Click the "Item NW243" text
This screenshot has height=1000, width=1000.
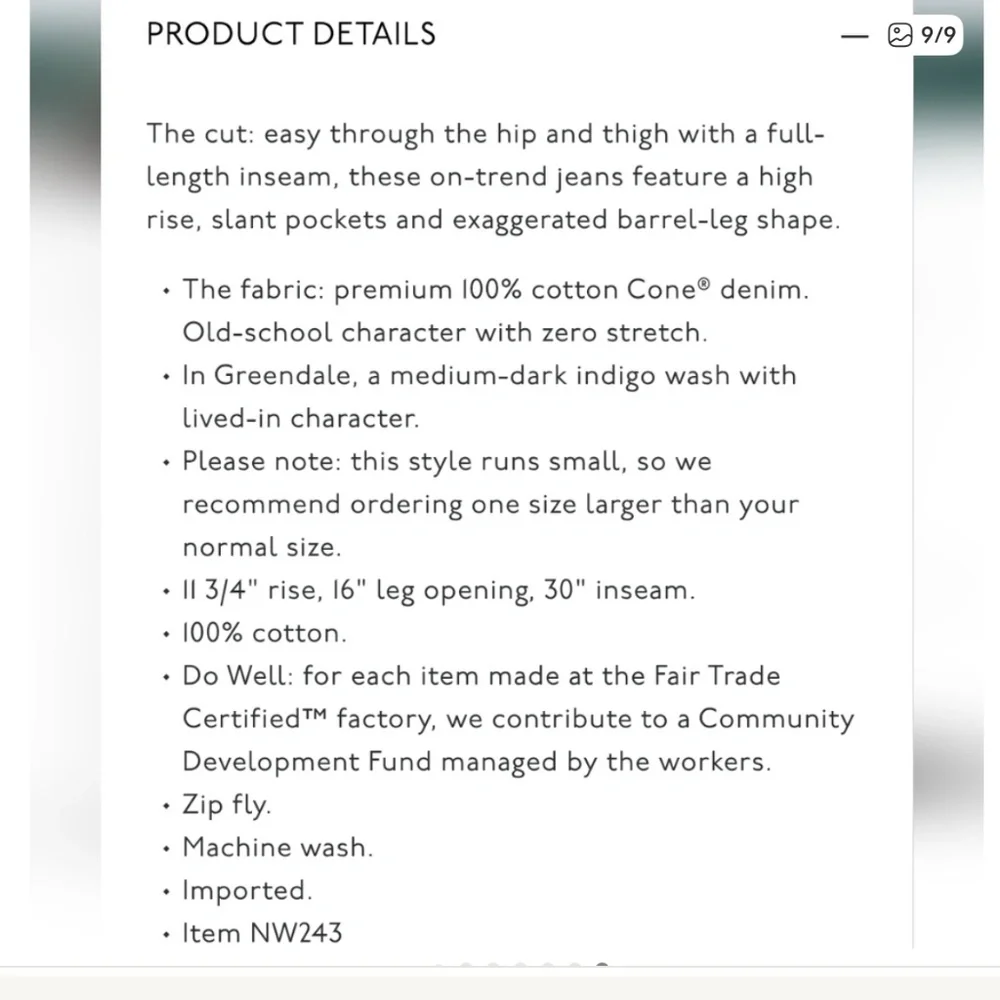[262, 933]
